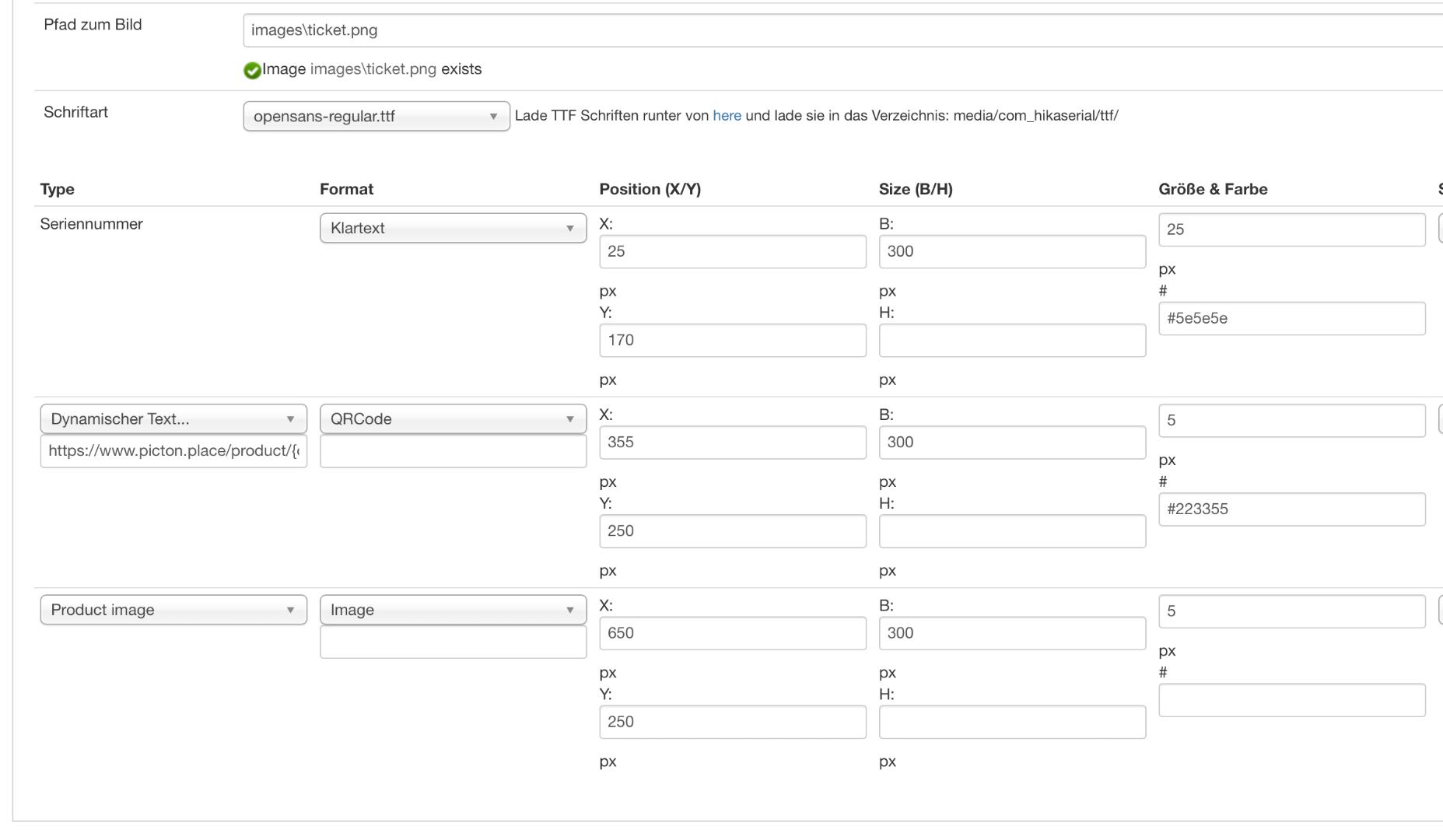Click the green checkmark image-exists icon
Image resolution: width=1443 pixels, height=840 pixels.
(x=252, y=71)
